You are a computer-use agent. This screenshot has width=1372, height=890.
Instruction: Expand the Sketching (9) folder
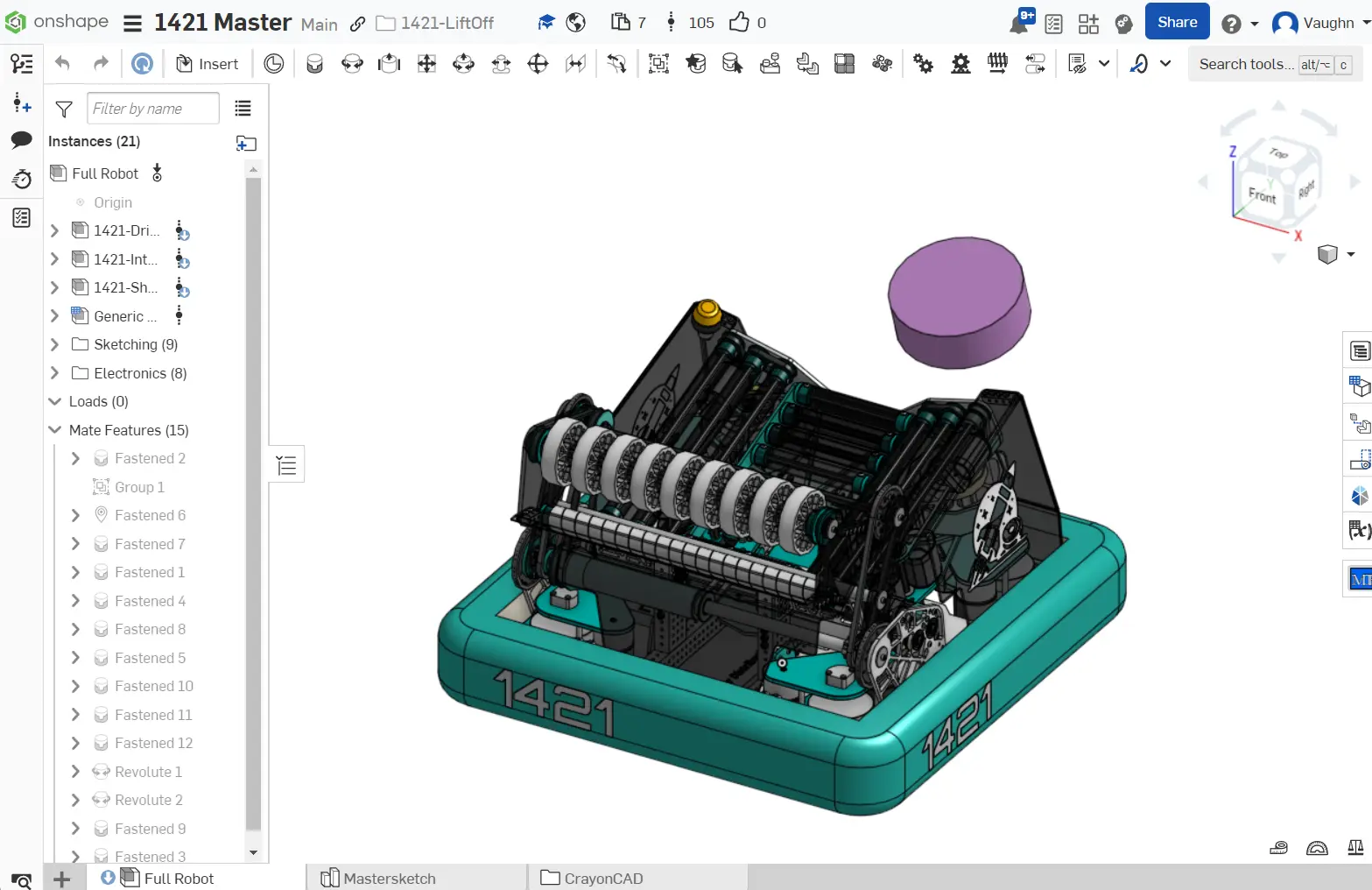click(54, 344)
